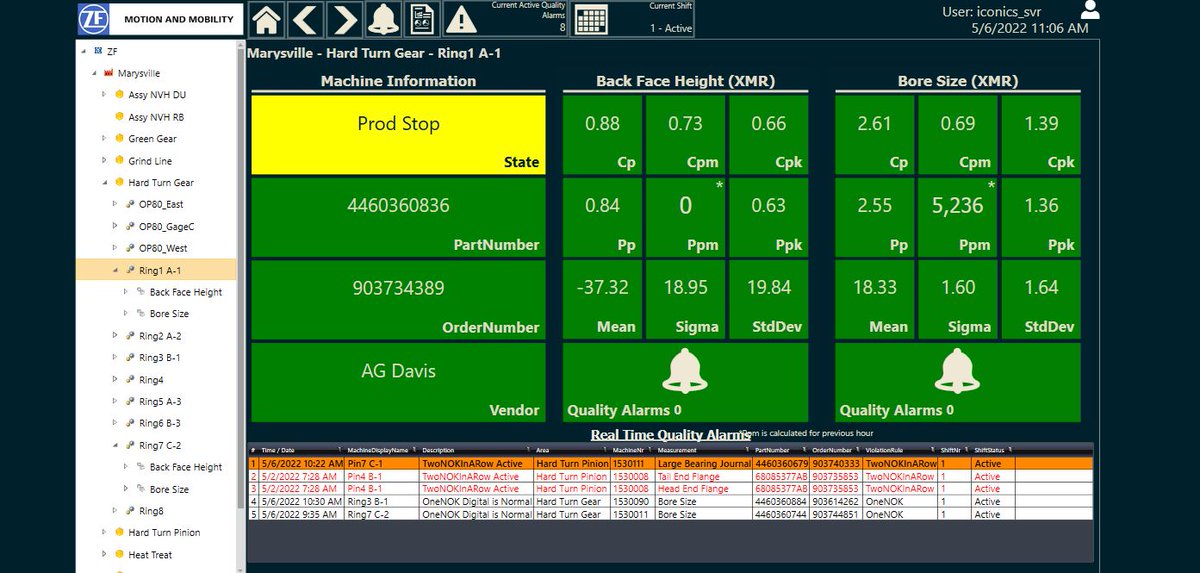Open the shift calendar grid icon
Viewport: 1200px width, 573px height.
click(592, 20)
